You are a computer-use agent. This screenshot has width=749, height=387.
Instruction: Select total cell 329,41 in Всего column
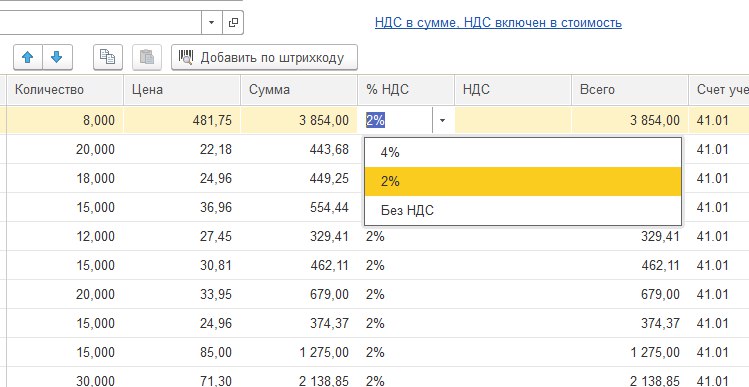coord(630,236)
